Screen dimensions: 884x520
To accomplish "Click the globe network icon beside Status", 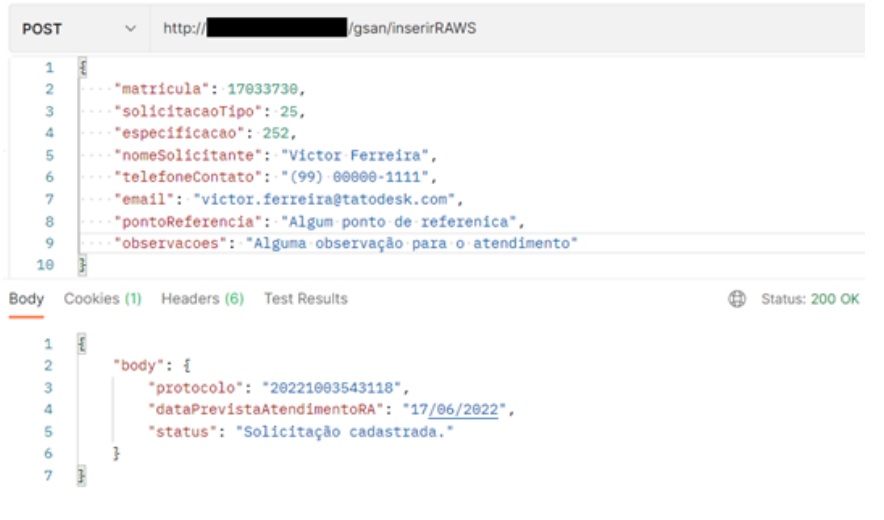I will (x=737, y=299).
